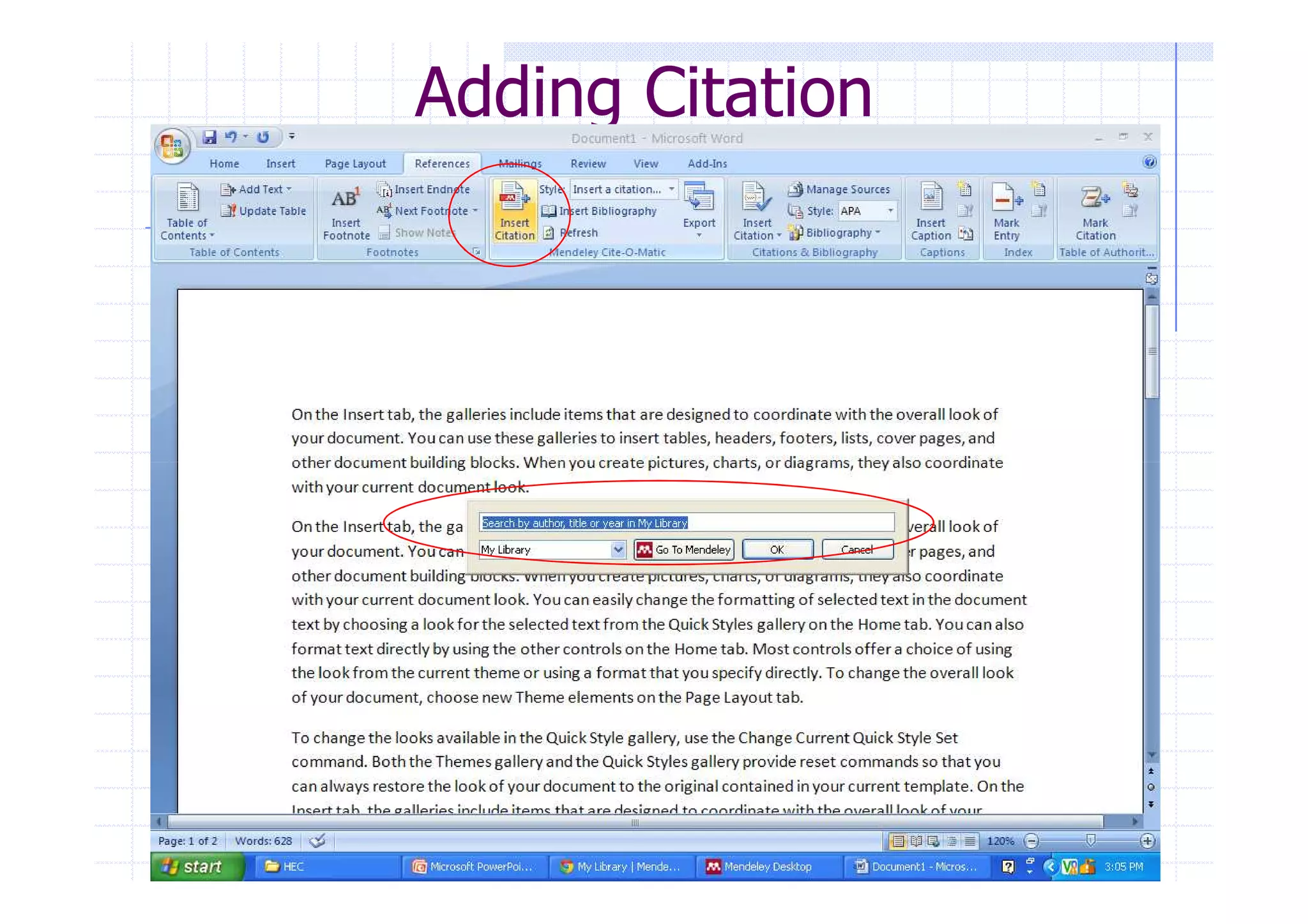The height and width of the screenshot is (924, 1308).
Task: Open My Library Mendeley browser taskbar item
Action: point(622,867)
